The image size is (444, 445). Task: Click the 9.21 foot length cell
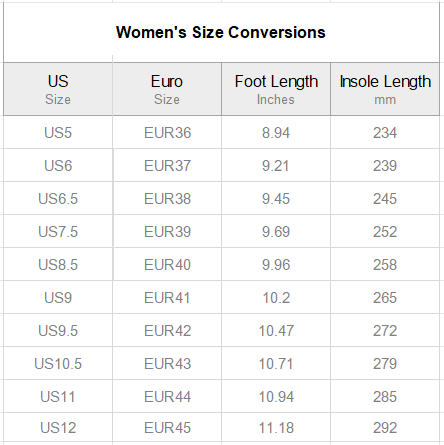tap(276, 166)
